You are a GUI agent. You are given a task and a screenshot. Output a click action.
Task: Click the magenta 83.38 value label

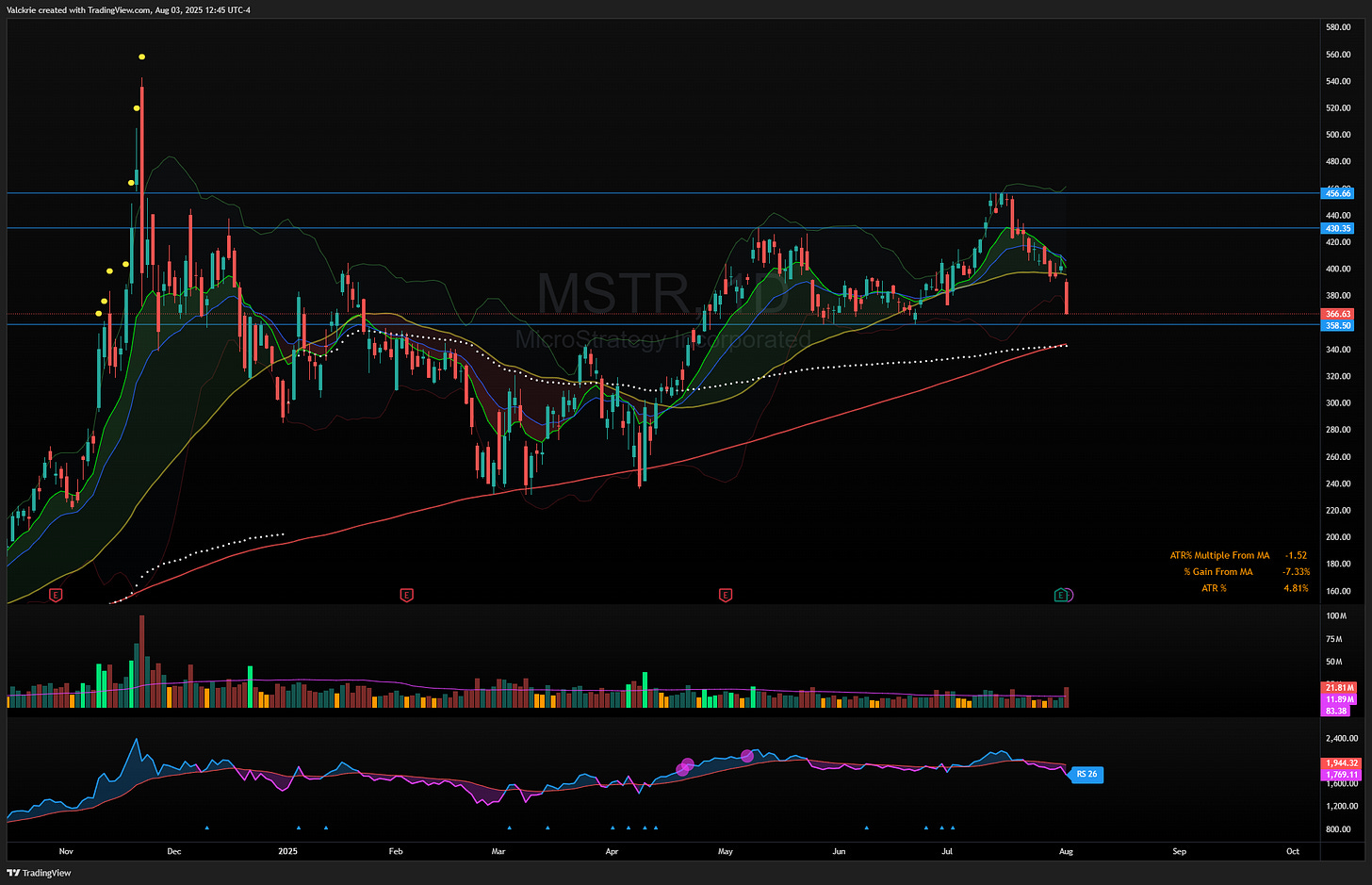point(1336,711)
